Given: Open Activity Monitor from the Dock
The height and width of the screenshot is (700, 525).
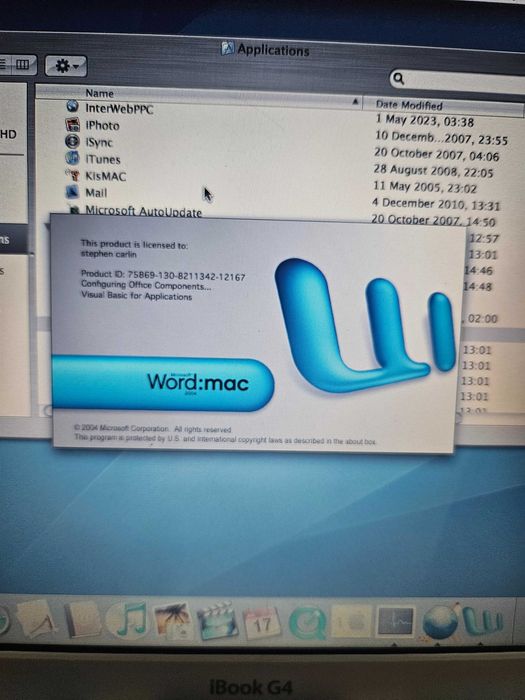Looking at the screenshot, I should tap(395, 621).
